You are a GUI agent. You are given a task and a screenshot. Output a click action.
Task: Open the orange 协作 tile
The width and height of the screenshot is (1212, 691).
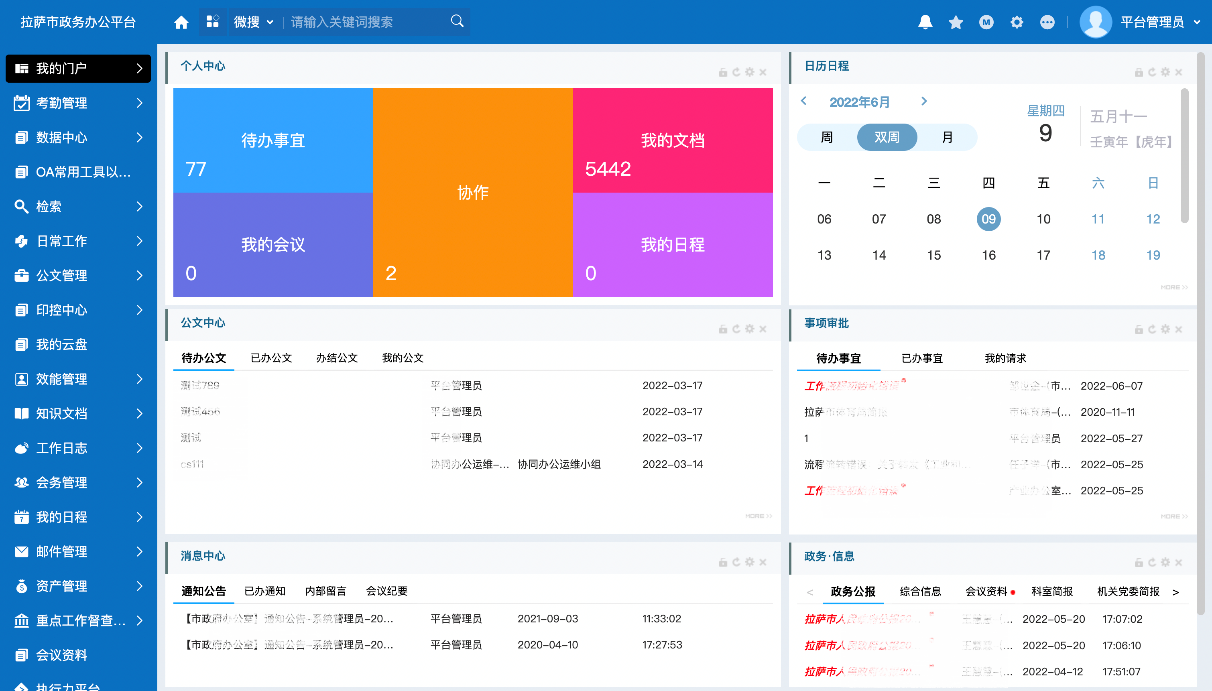[473, 192]
